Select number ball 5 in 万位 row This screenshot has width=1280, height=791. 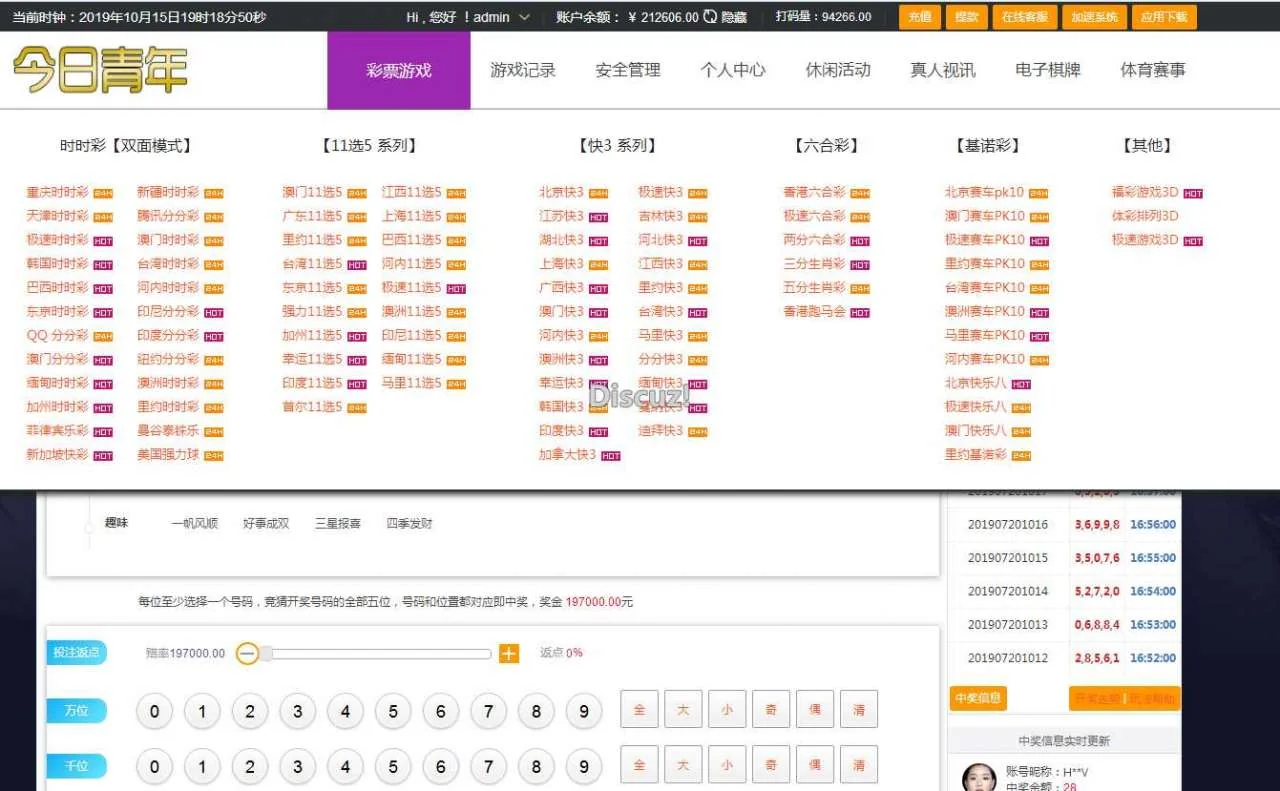(x=393, y=712)
